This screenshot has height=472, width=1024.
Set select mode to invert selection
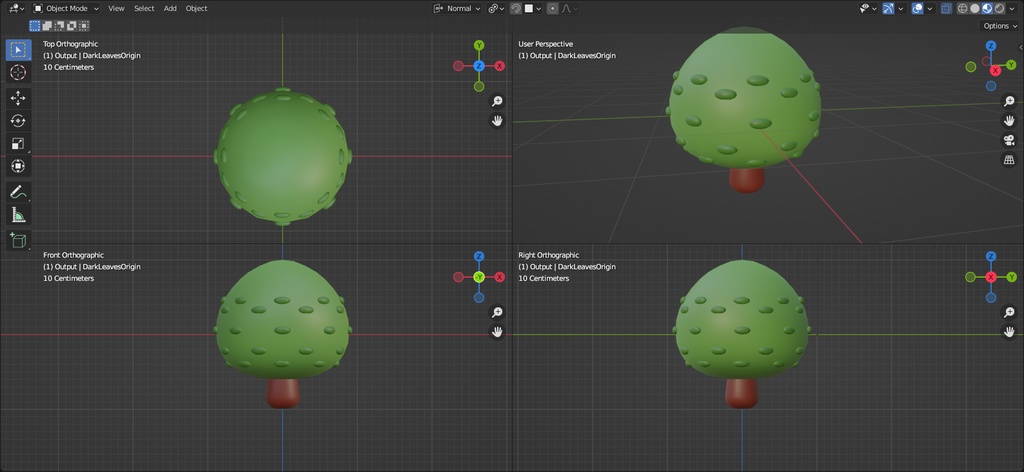coord(71,26)
